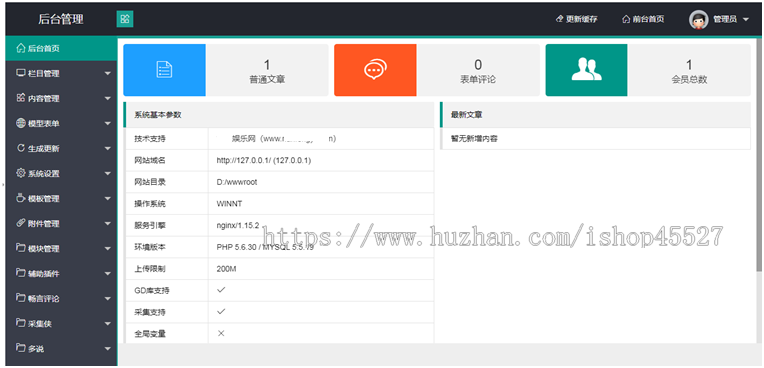Open the 采集侠 sidebar label
Viewport: 764px width, 368px height.
coord(39,324)
